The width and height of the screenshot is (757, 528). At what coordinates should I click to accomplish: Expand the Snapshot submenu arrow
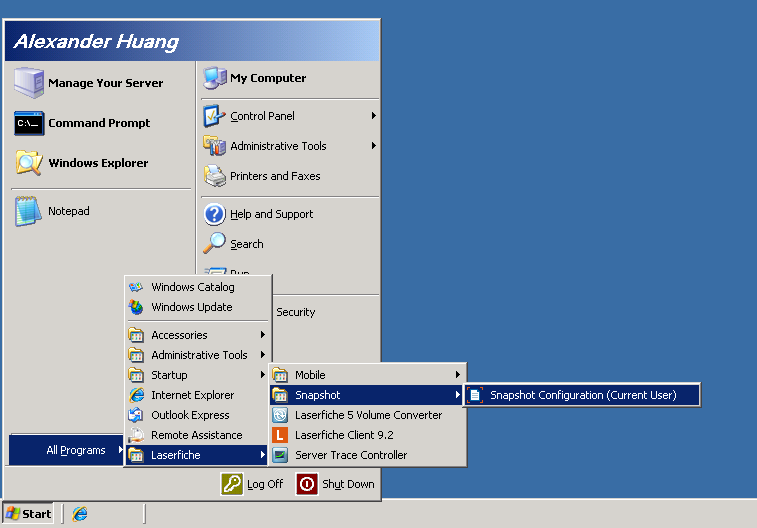coord(457,395)
